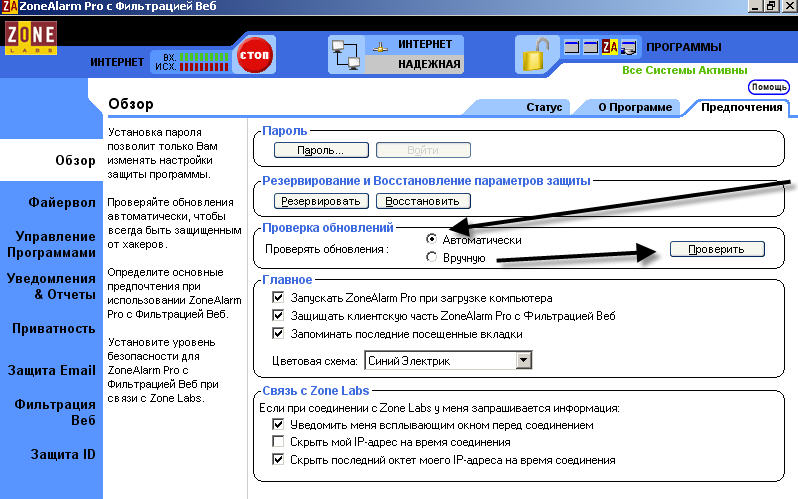Open Уведомления & Отчеты in the sidebar
The width and height of the screenshot is (798, 499).
[x=51, y=287]
